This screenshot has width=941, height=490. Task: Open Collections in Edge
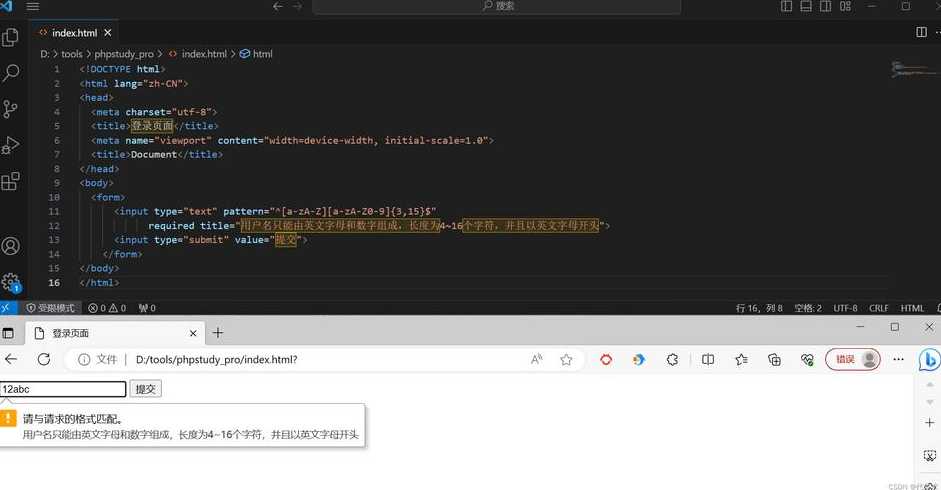(x=774, y=359)
